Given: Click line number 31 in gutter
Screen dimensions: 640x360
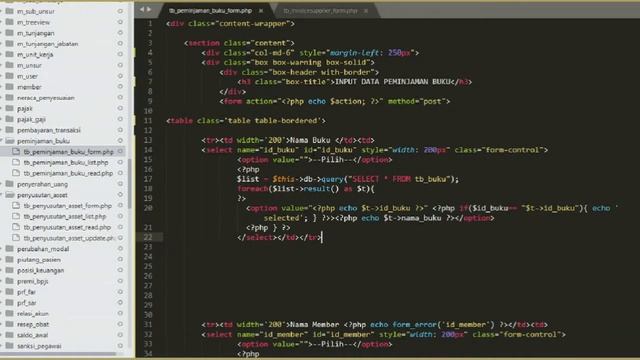Looking at the screenshot, I should click(148, 324).
